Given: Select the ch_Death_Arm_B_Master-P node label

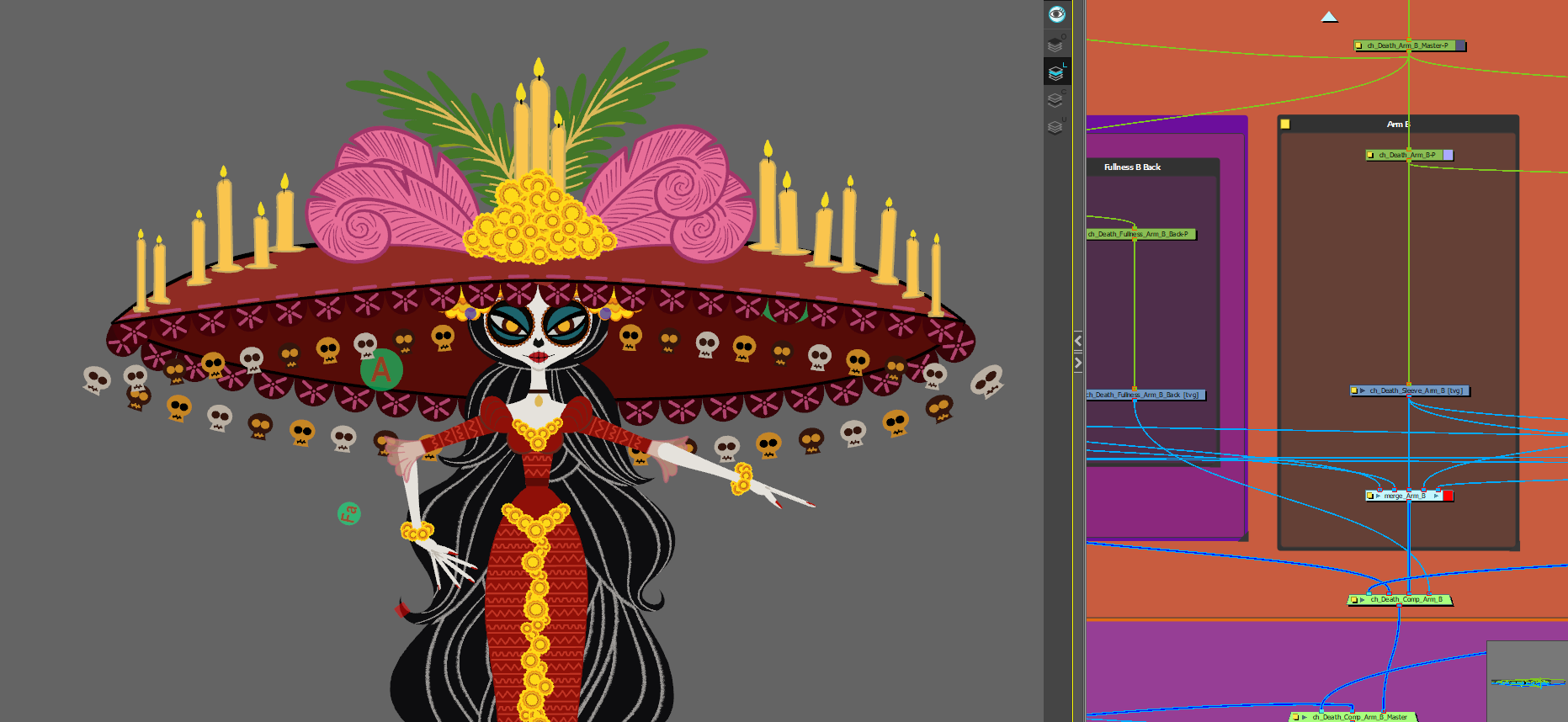Looking at the screenshot, I should [1407, 45].
